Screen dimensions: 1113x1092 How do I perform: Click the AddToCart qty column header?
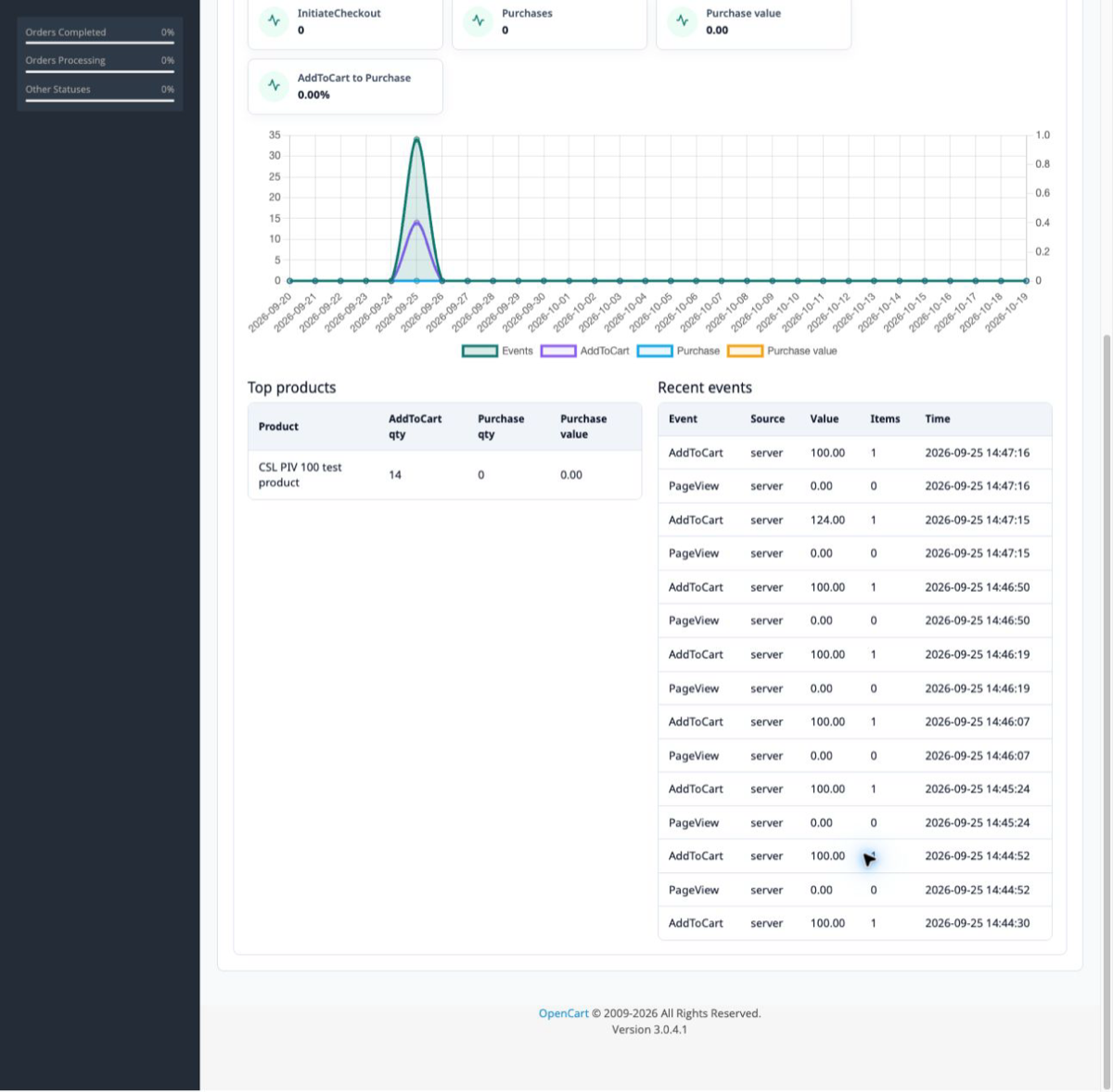(x=415, y=427)
